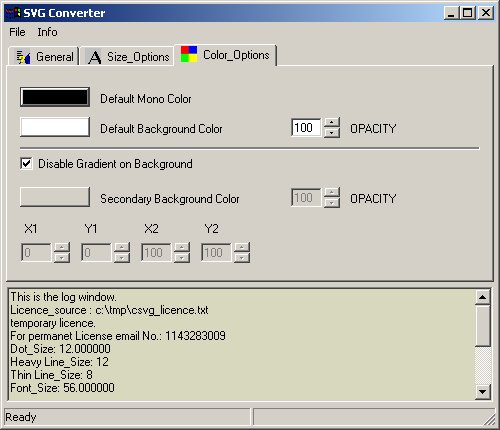
Task: Click the 'Secondary Background Color' label
Action: (170, 199)
